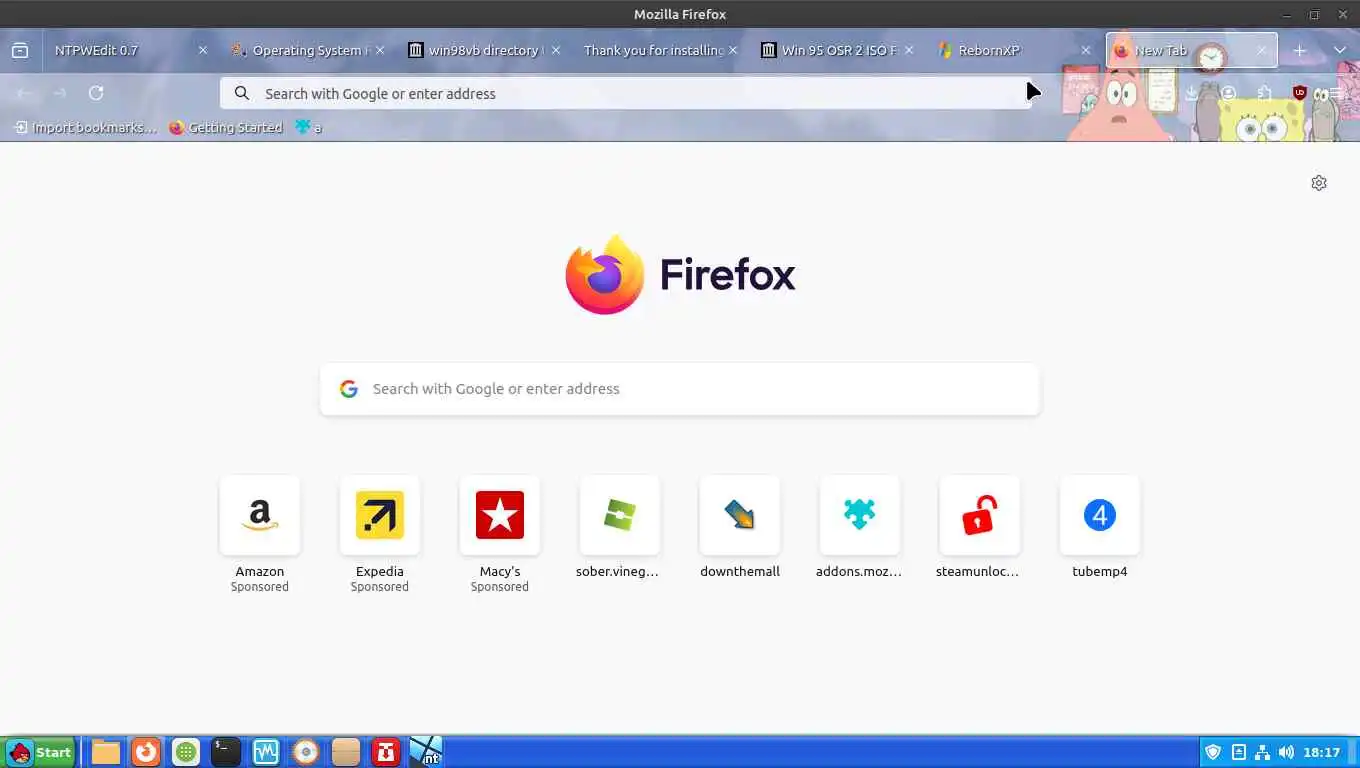Open the Extensions puzzle-piece icon
Viewport: 1360px width, 768px height.
pos(1265,93)
